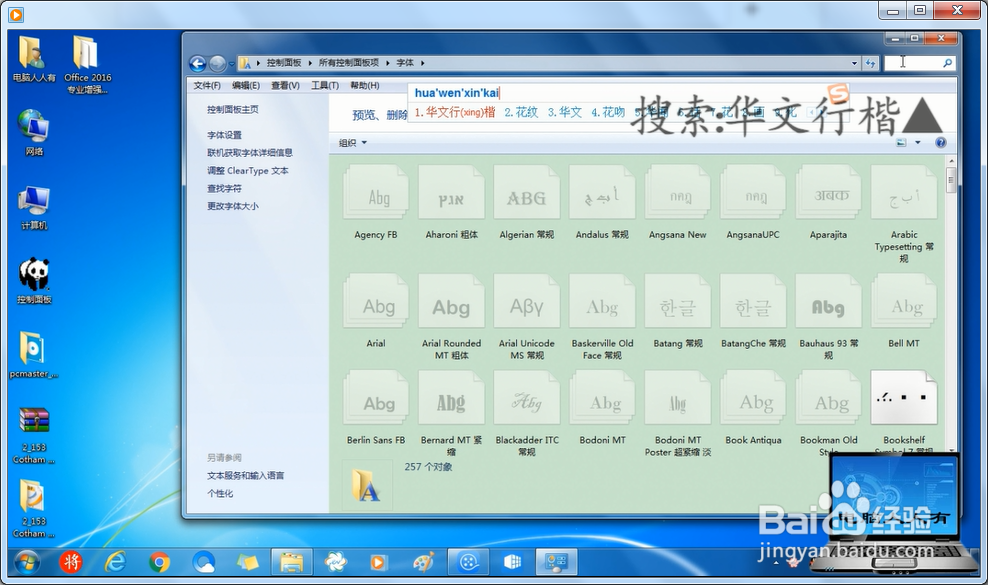Select the Bell MT font icon

[904, 301]
